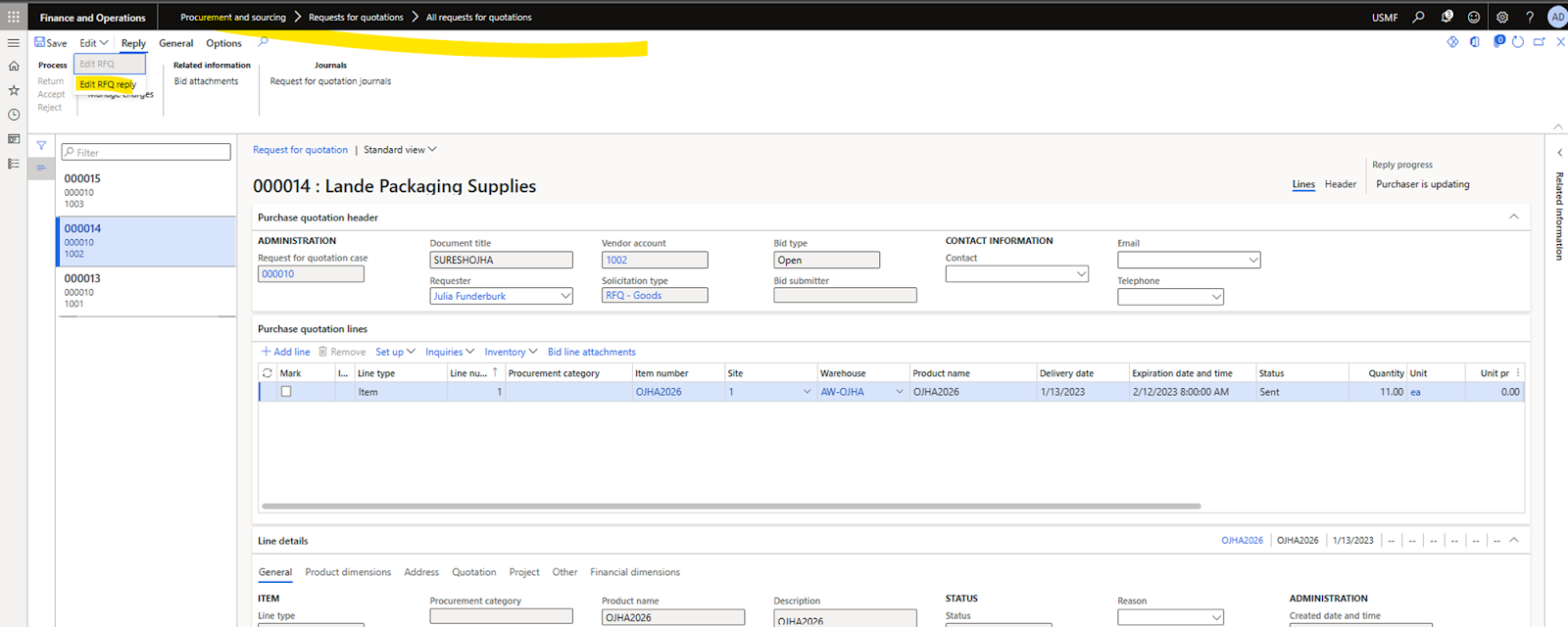Click Bid attachments in Related information
The width and height of the screenshot is (1568, 627).
point(206,81)
